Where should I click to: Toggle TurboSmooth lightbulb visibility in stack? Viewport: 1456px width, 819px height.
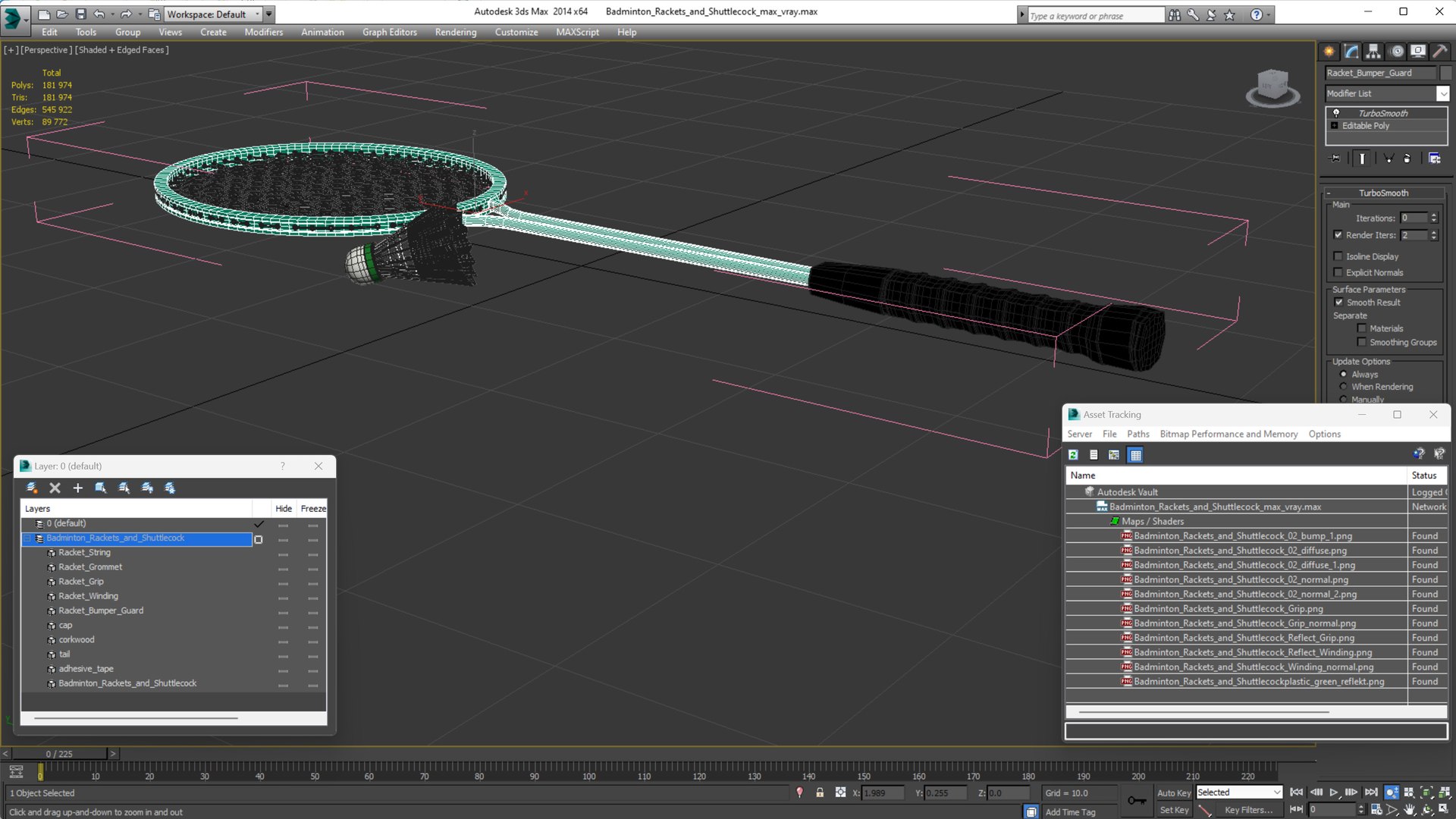tap(1336, 113)
